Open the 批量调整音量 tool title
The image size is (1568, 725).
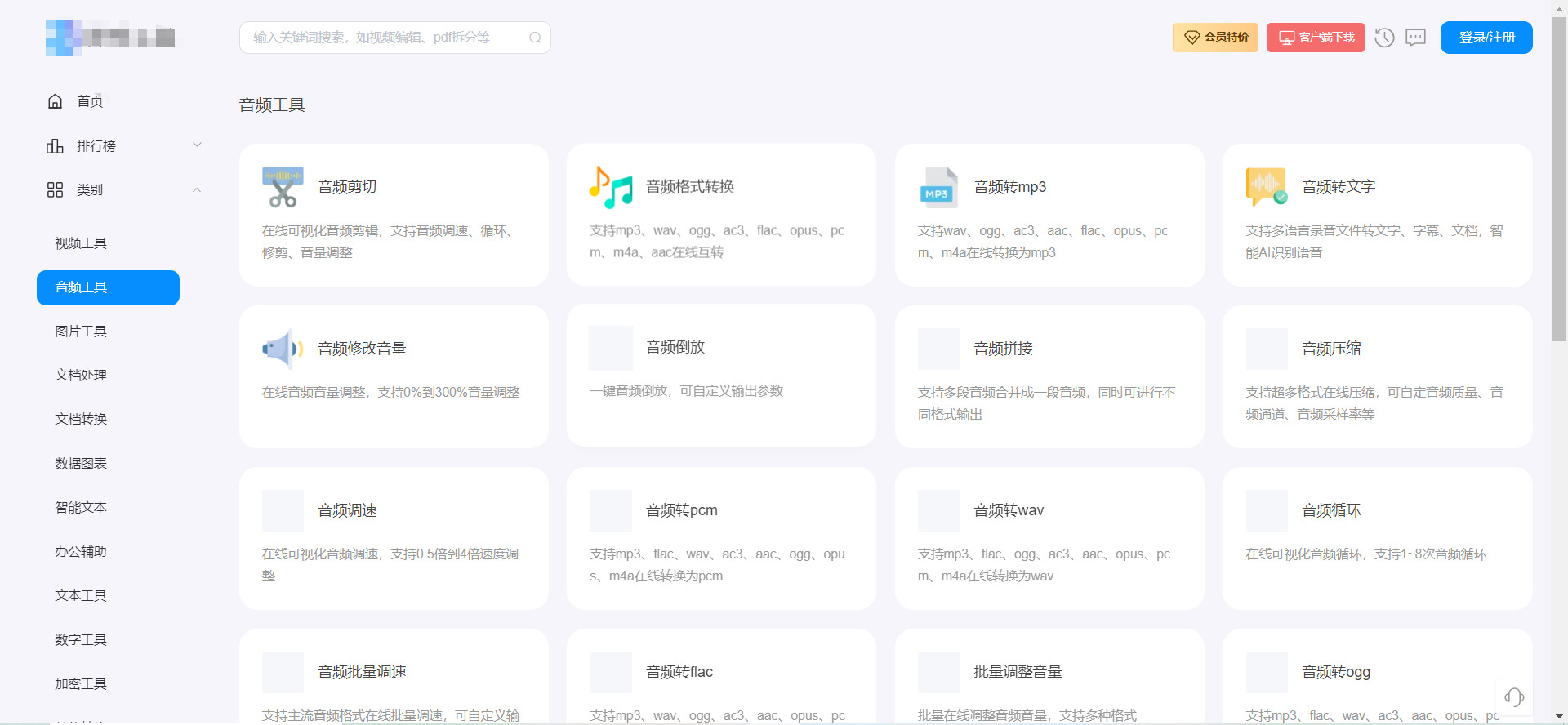click(1018, 672)
